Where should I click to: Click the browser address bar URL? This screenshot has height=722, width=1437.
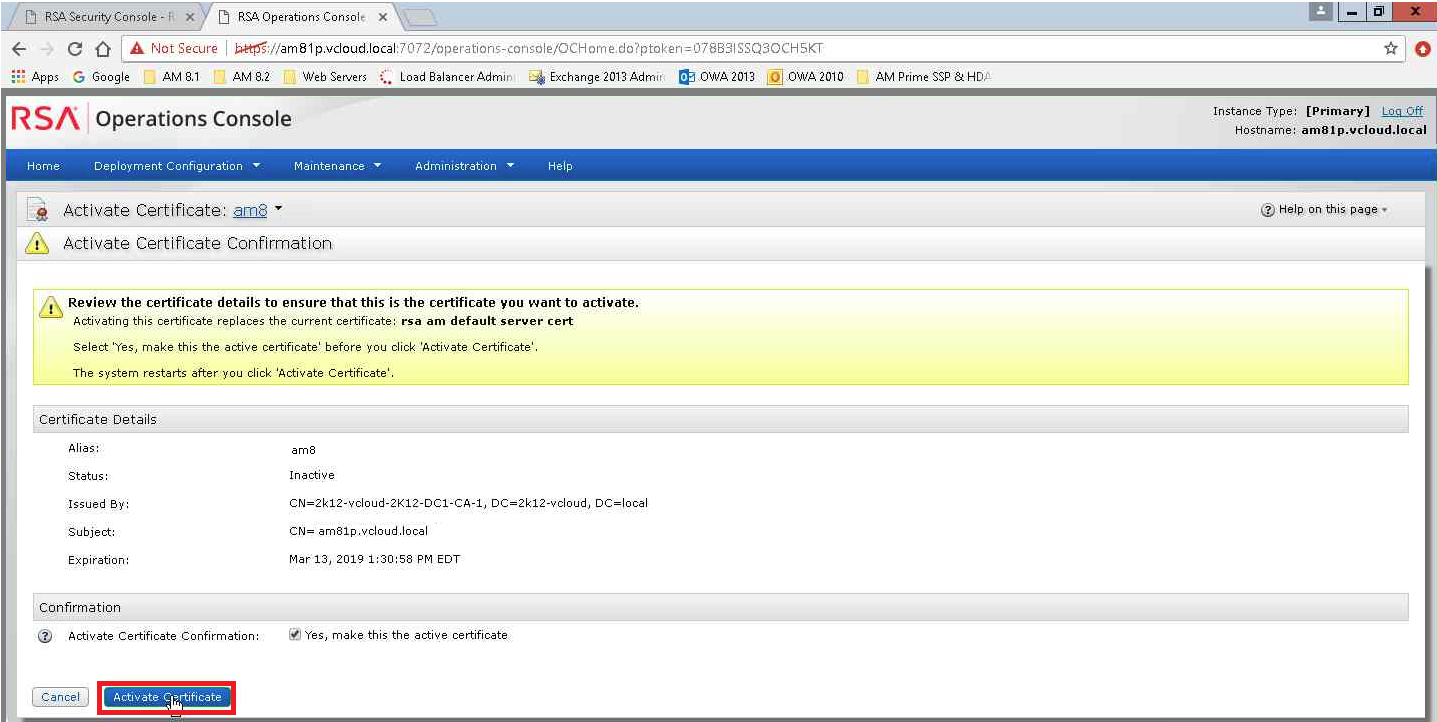[600, 49]
